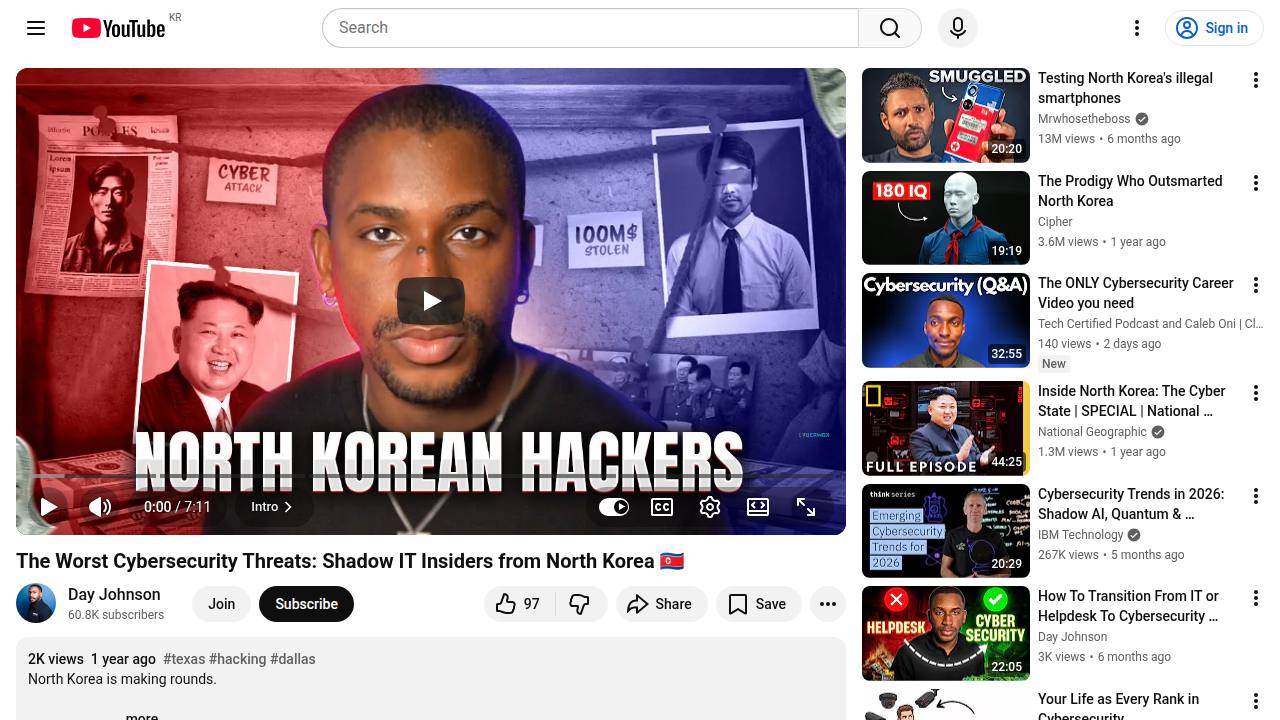Click Tech Certified Podcast channel name
The width and height of the screenshot is (1280, 720).
pos(1150,324)
